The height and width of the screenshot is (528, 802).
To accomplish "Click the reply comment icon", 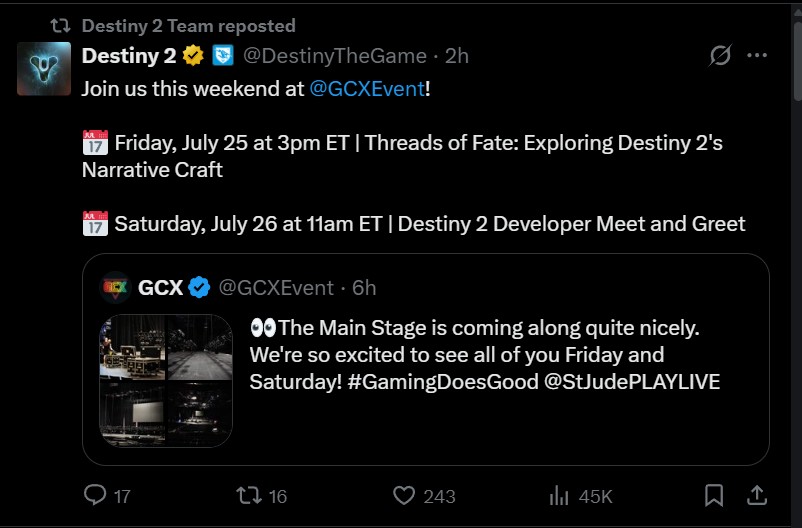I will 95,495.
